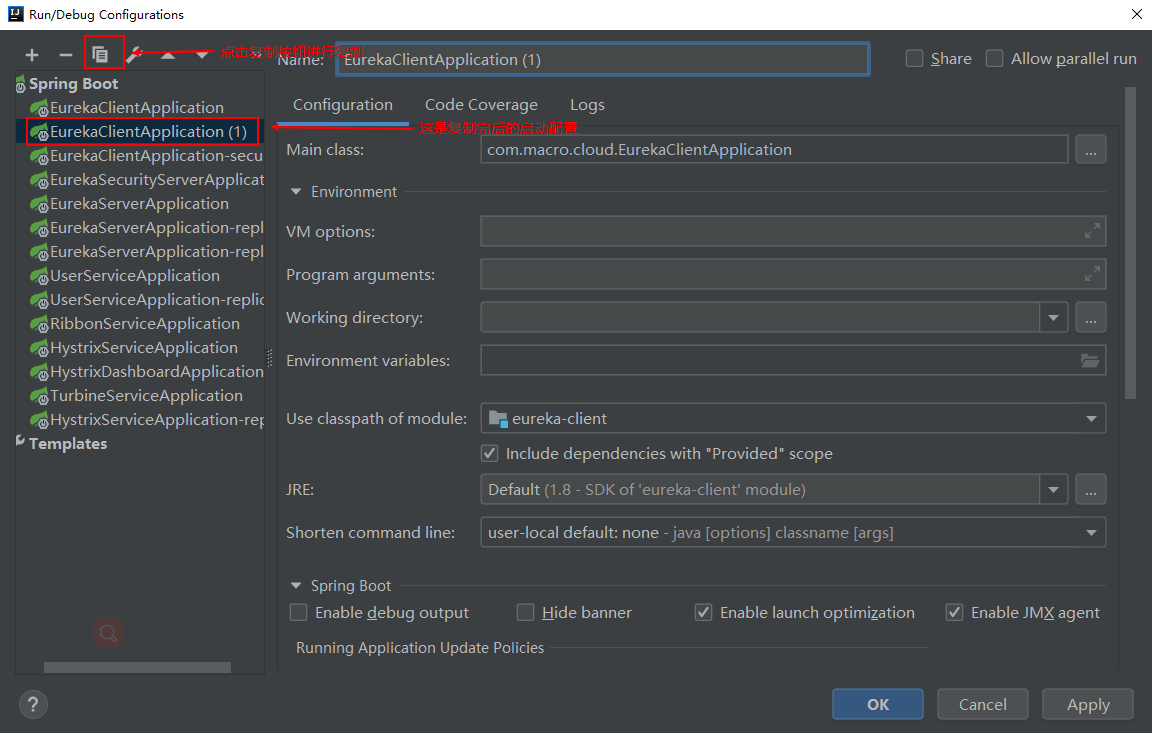This screenshot has height=733, width=1152.
Task: Select EurekaSecurityServerApplication configuration
Action: (156, 180)
